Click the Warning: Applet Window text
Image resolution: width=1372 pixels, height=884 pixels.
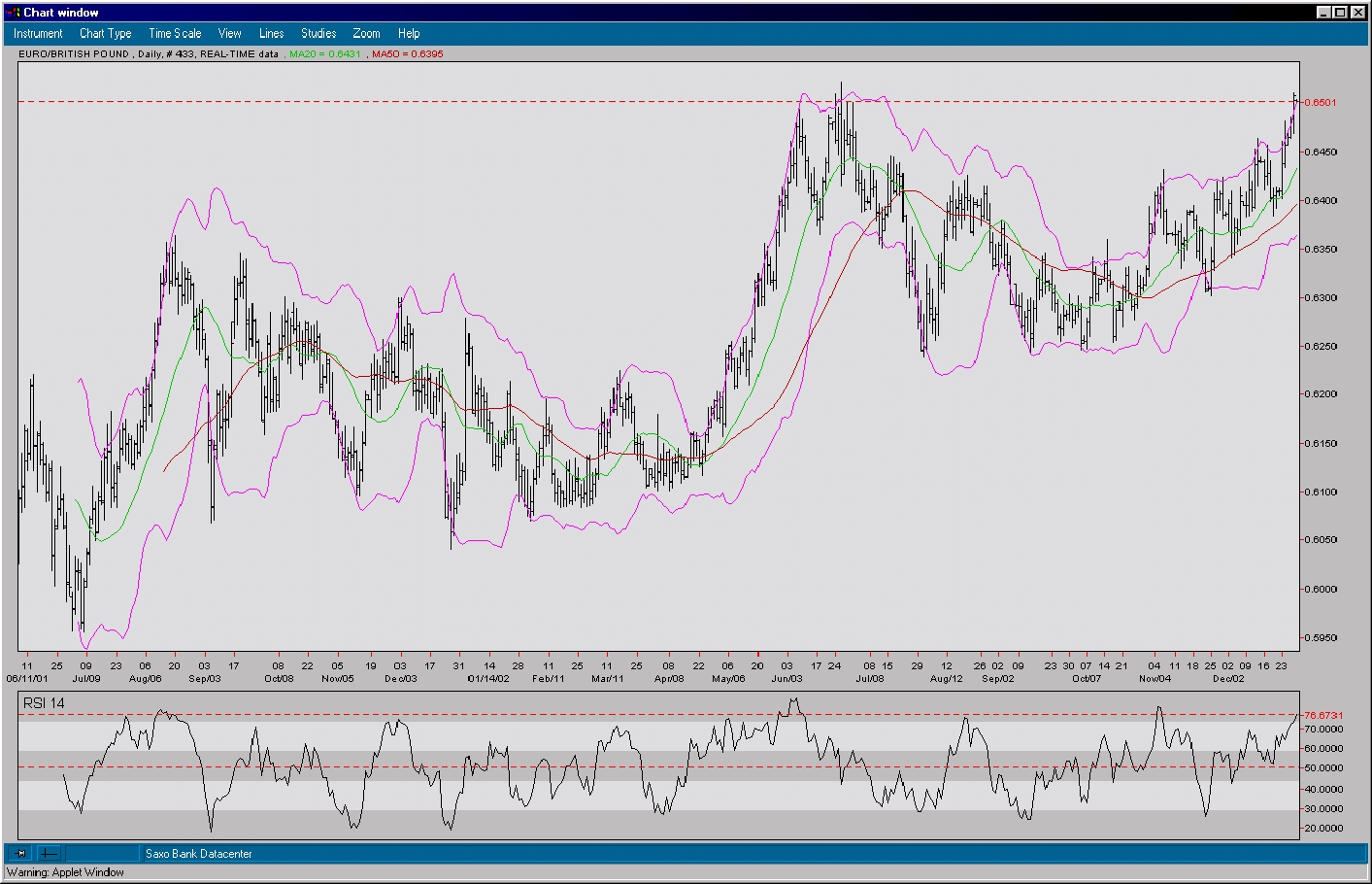tap(65, 872)
